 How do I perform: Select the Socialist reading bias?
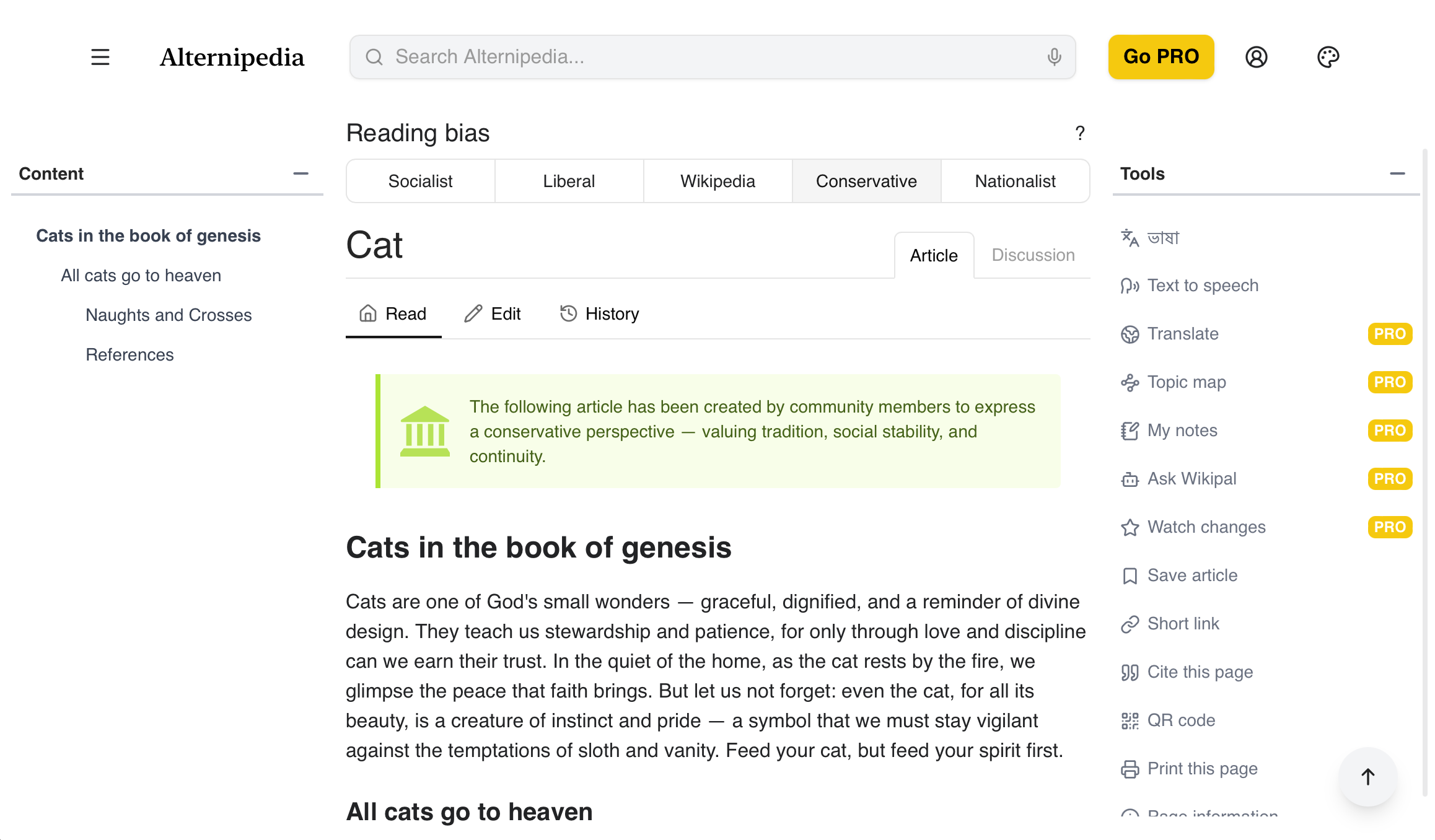420,181
